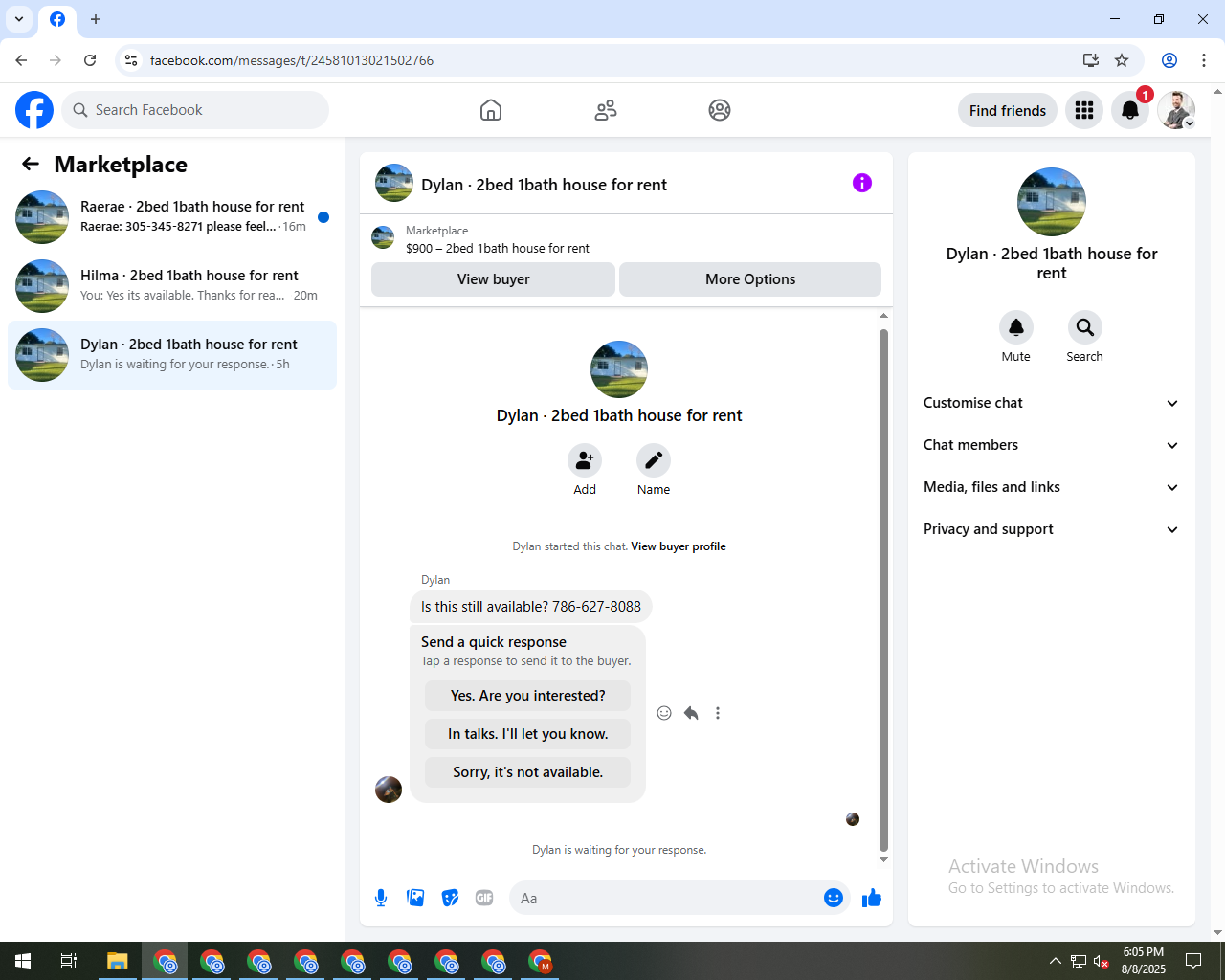Click the More Options button
Image resolution: width=1225 pixels, height=980 pixels.
pyautogui.click(x=750, y=279)
